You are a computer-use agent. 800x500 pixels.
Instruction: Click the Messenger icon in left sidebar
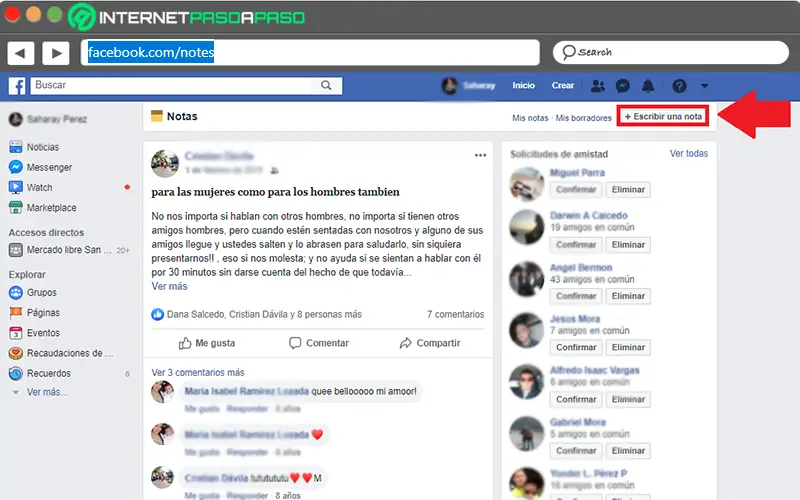tap(16, 167)
